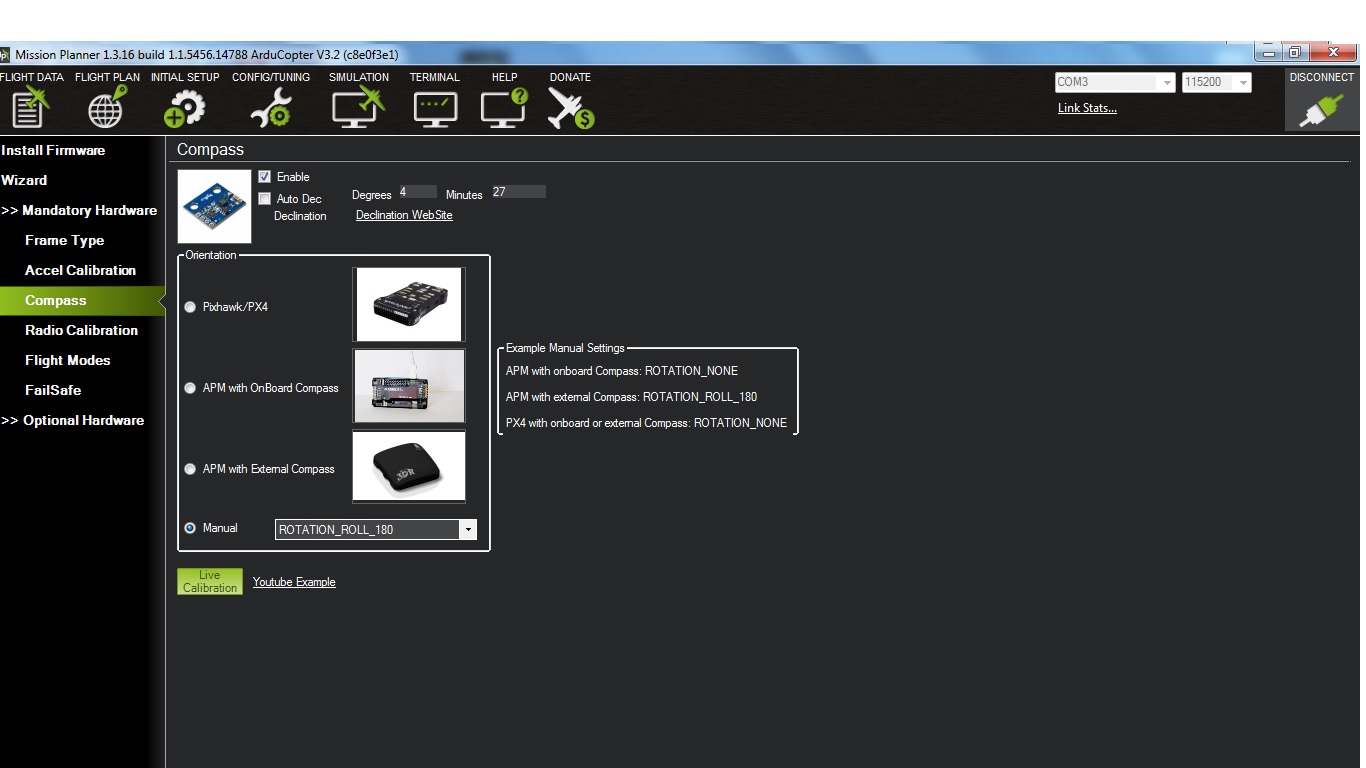Open Radio Calibration page
The height and width of the screenshot is (768, 1366).
tap(81, 330)
